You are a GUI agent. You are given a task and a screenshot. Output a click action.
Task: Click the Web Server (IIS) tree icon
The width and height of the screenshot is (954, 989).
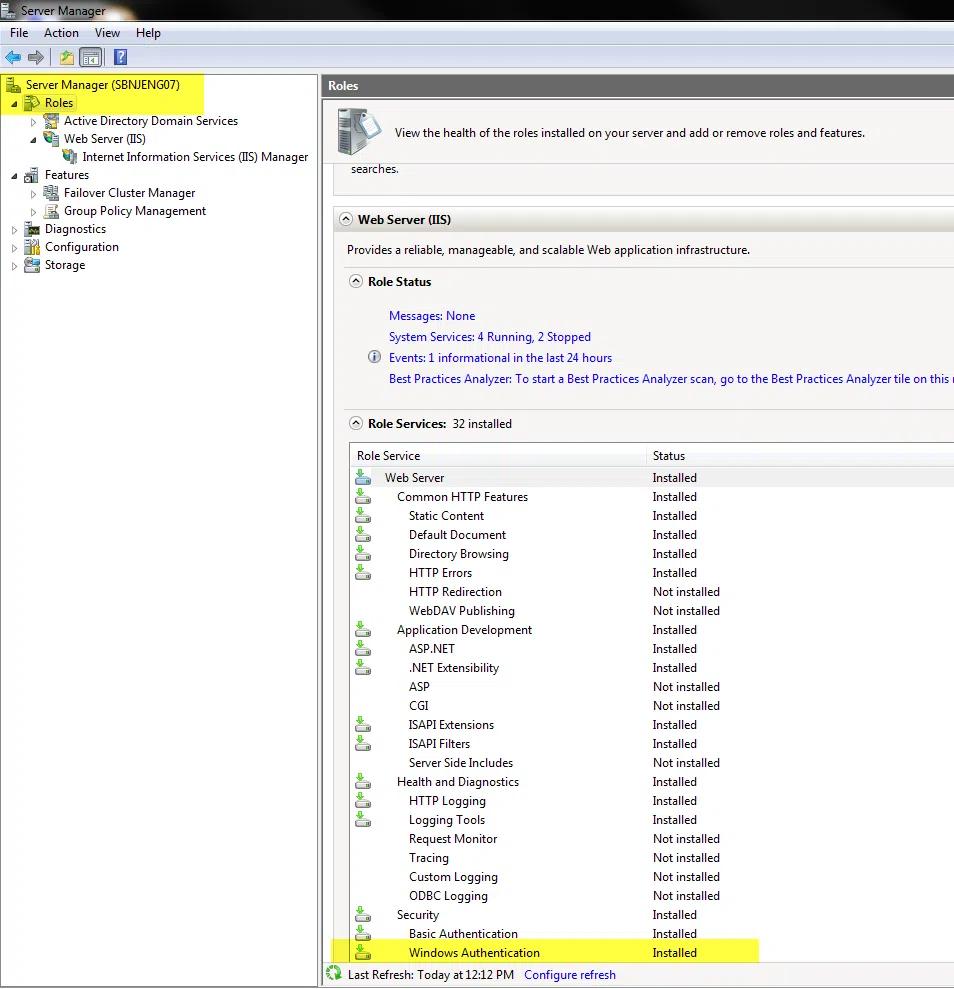(x=51, y=139)
